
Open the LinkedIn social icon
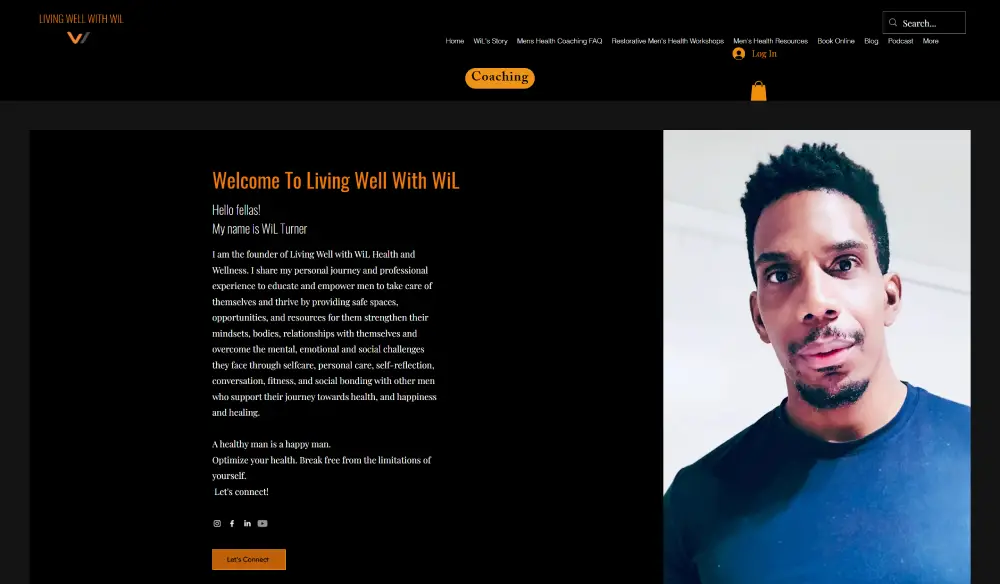click(x=247, y=523)
